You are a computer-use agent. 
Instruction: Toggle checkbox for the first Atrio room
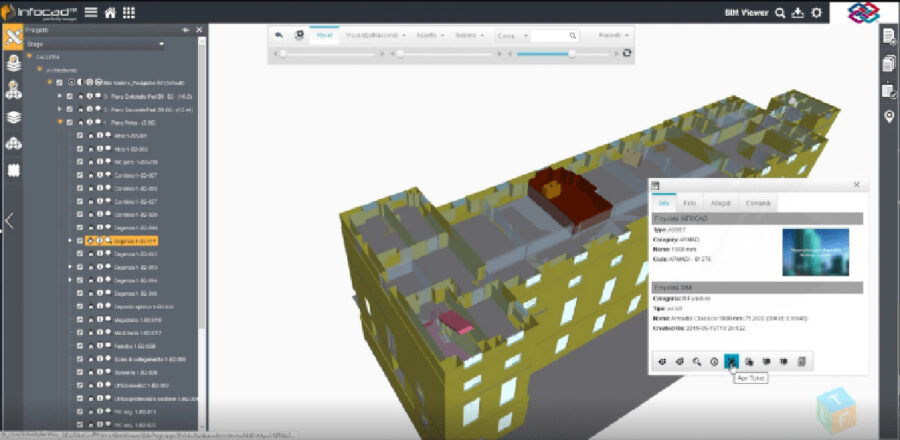80,135
